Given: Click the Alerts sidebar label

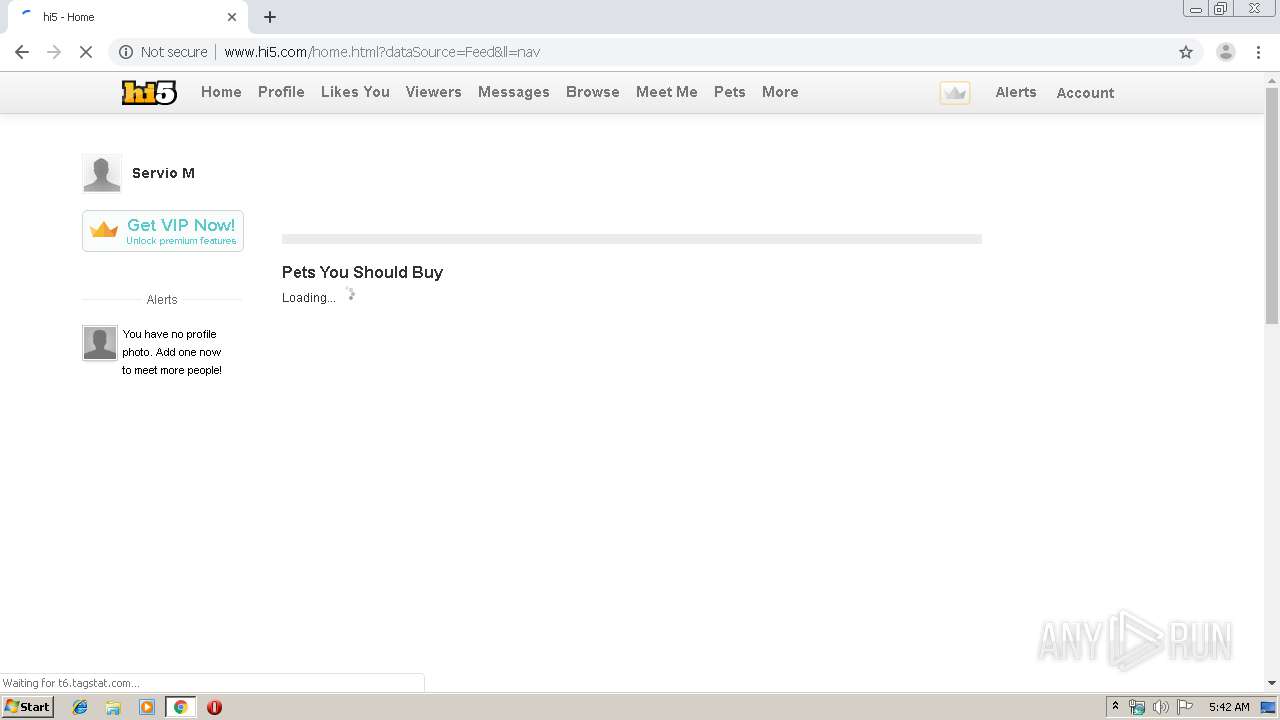Looking at the screenshot, I should tap(162, 300).
